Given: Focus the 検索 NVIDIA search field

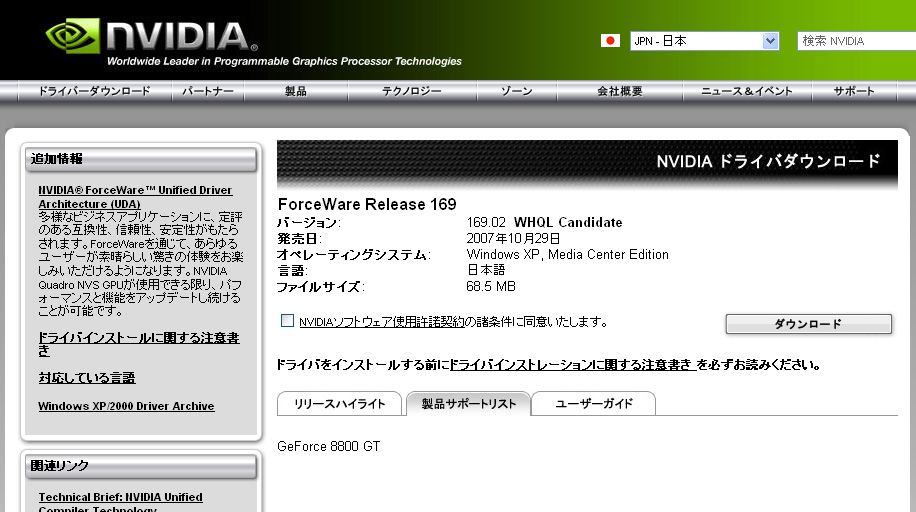Looking at the screenshot, I should (856, 41).
